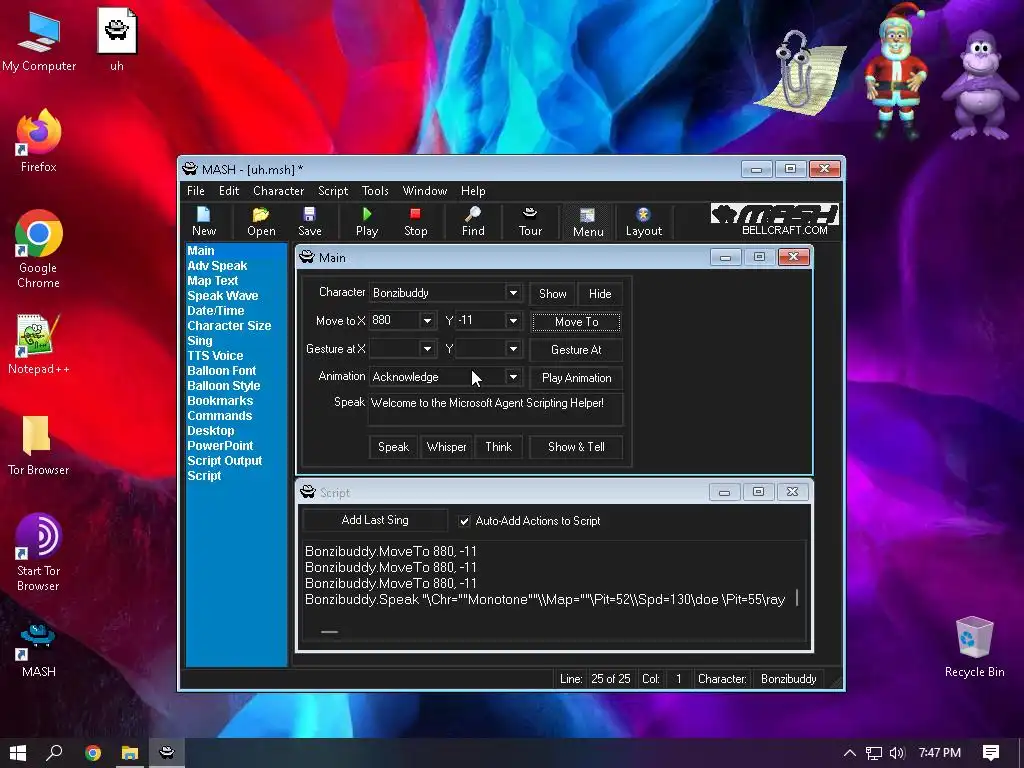Click in the script text editor area
This screenshot has height=768, width=1024.
tap(554, 591)
